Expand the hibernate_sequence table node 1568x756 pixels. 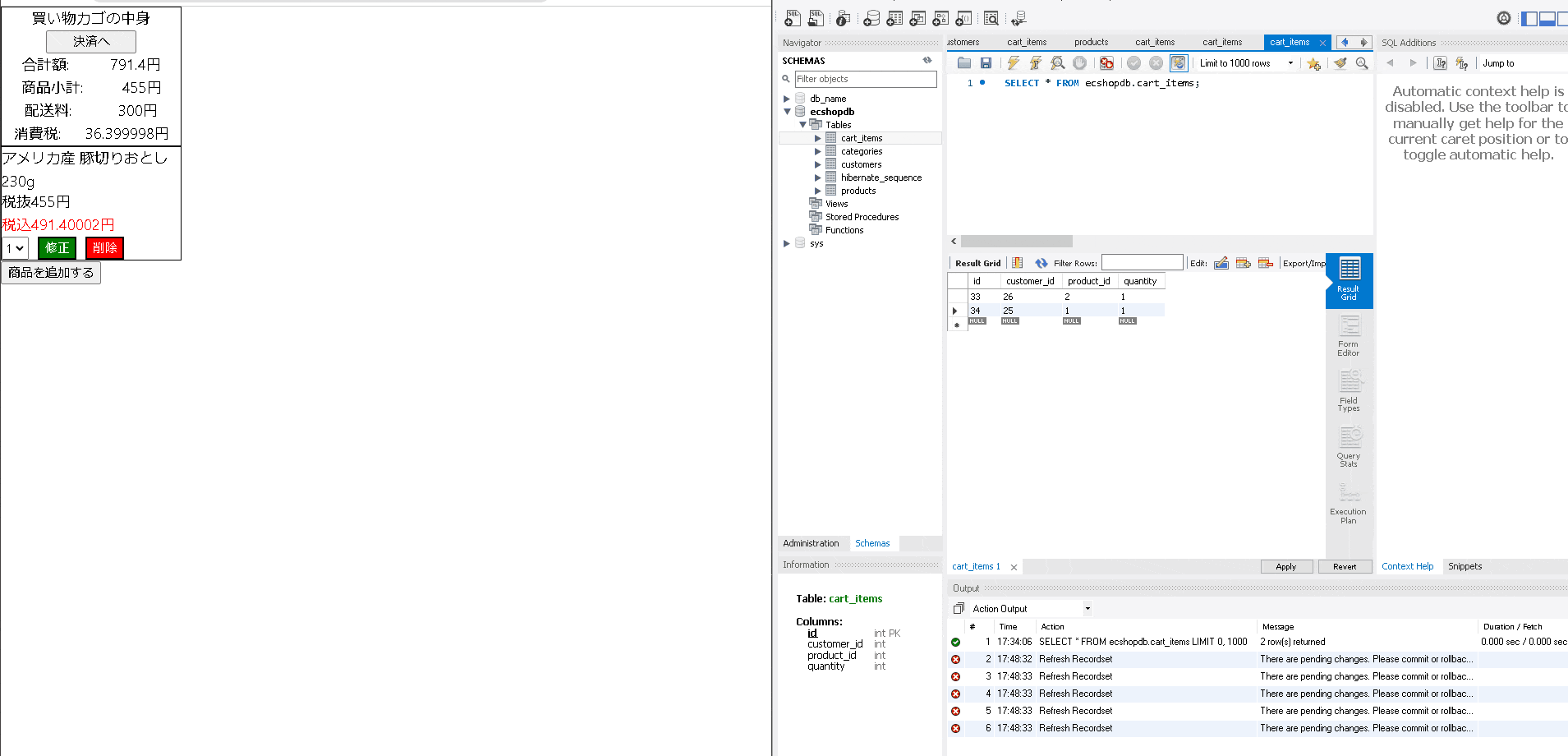(x=817, y=177)
